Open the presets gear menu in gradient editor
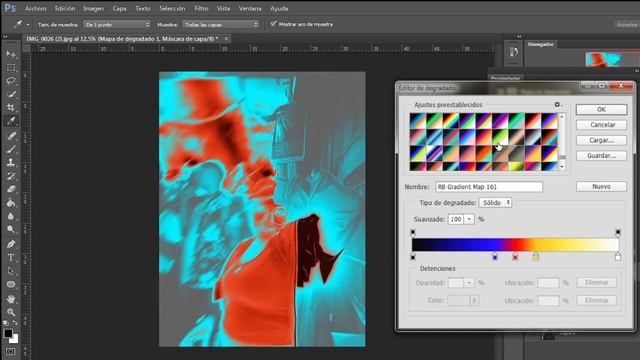 pos(558,105)
